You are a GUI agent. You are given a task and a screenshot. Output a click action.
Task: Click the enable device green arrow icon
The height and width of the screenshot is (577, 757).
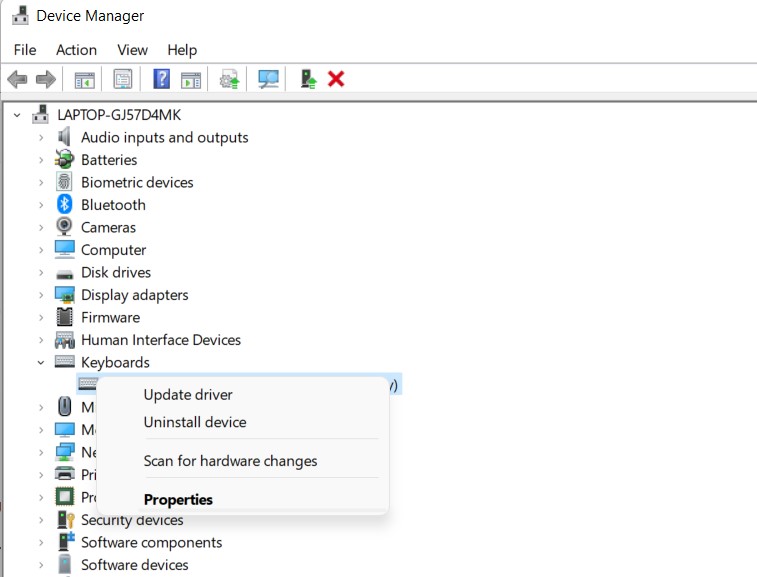click(308, 78)
